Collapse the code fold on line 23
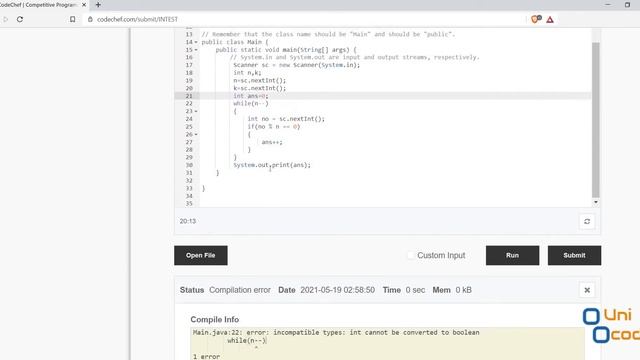 click(196, 111)
